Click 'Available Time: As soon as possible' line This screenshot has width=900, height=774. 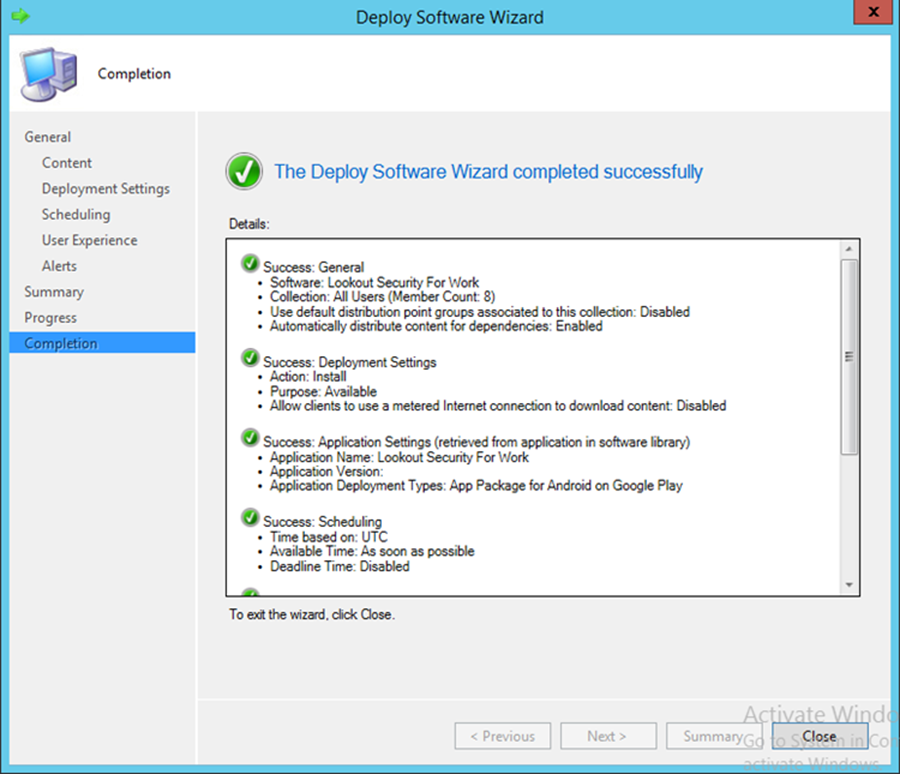click(x=372, y=551)
